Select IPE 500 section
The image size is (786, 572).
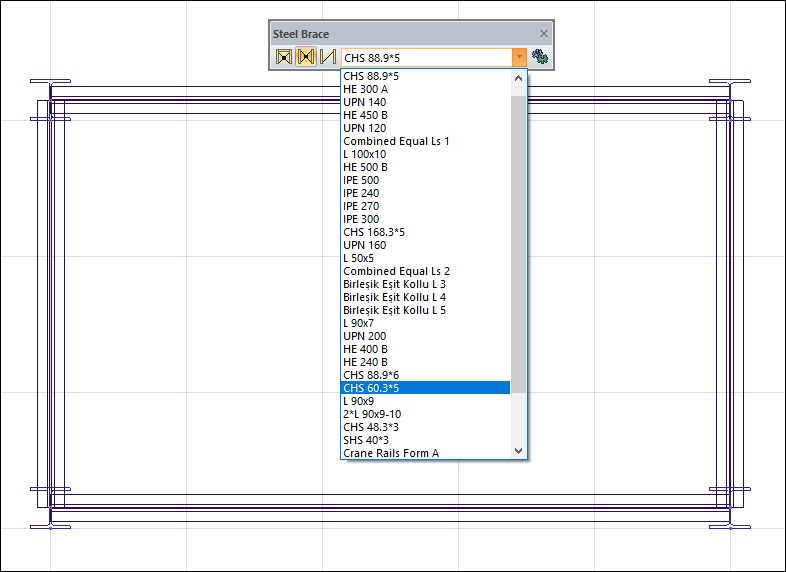361,180
